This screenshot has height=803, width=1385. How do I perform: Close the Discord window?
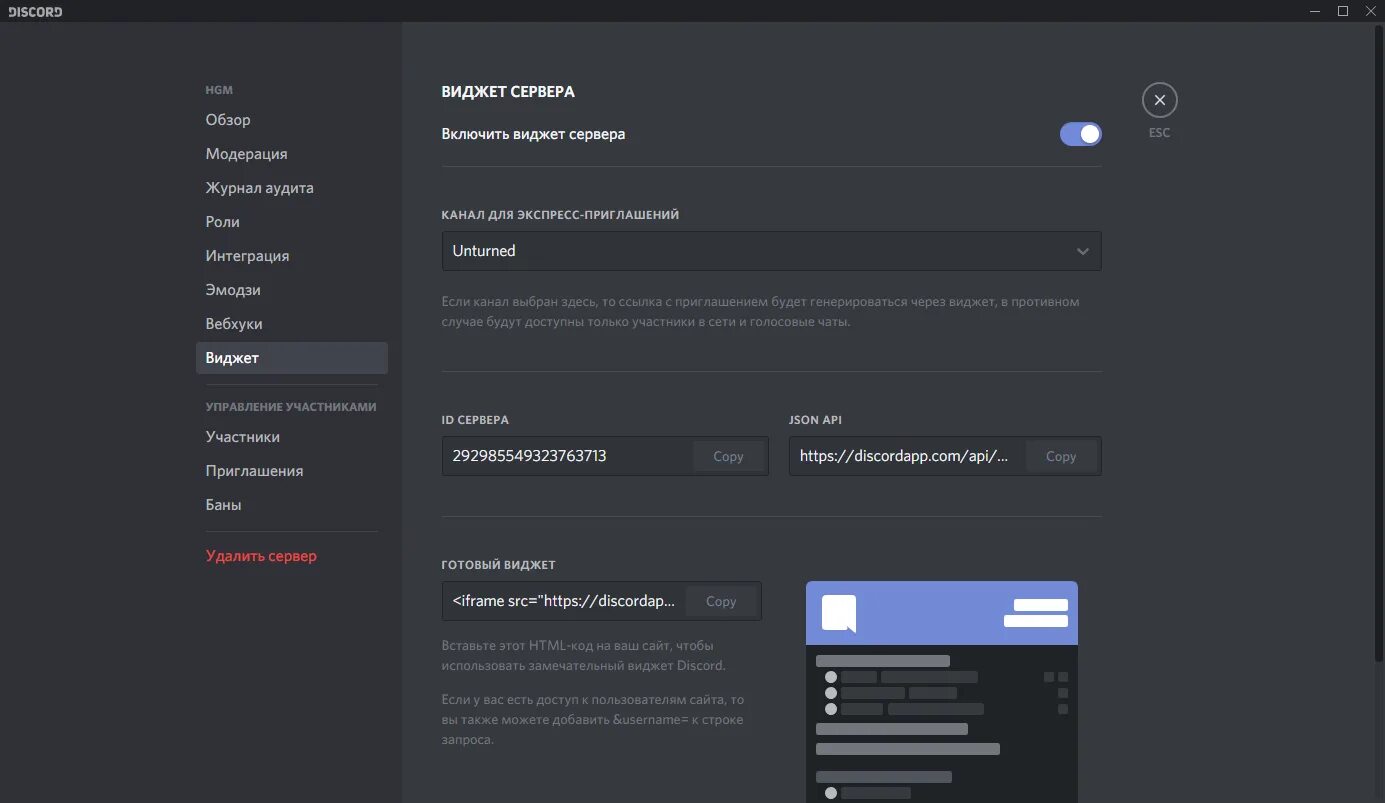(1370, 11)
